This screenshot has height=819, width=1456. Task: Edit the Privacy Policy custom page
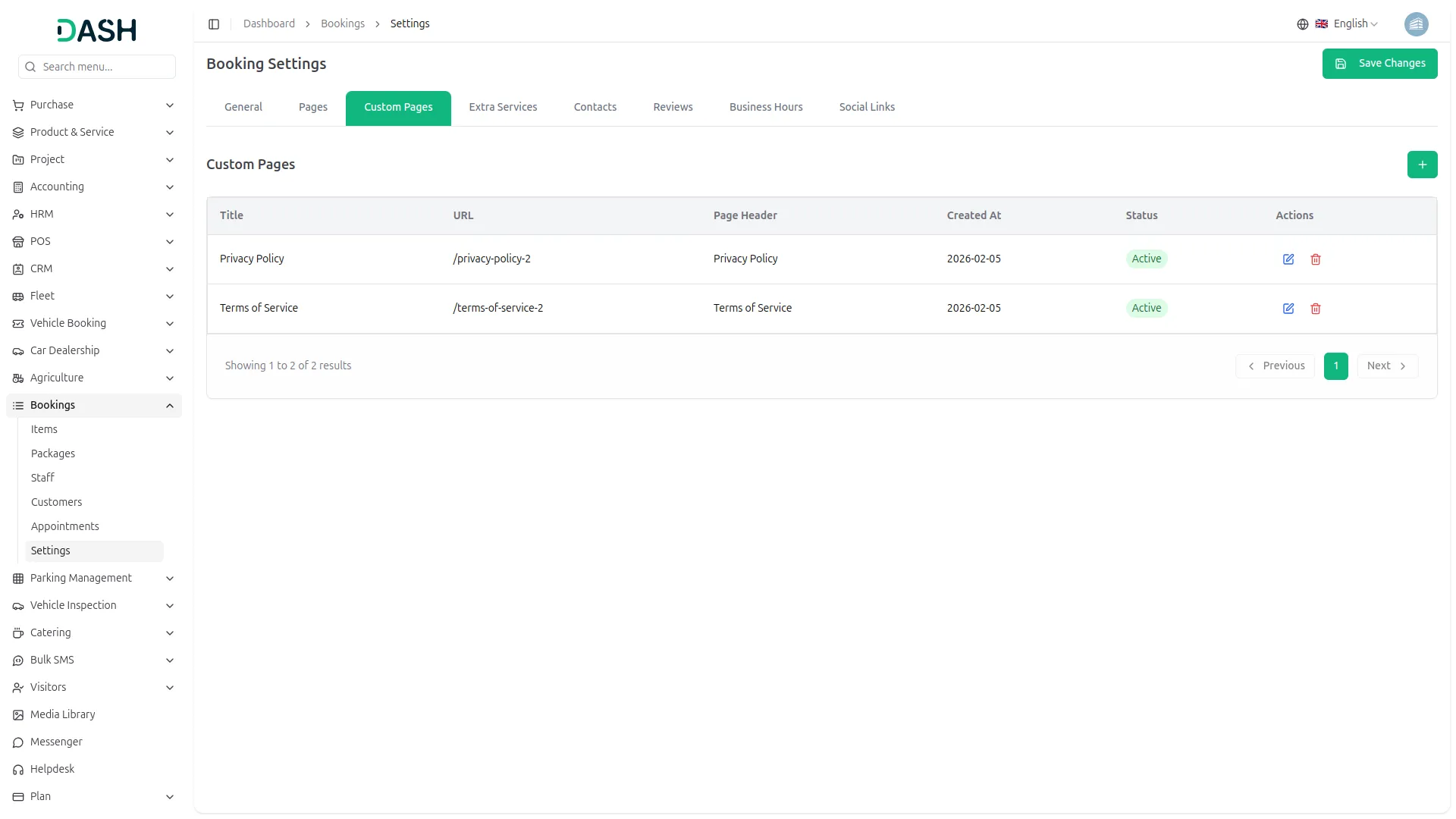(x=1288, y=259)
